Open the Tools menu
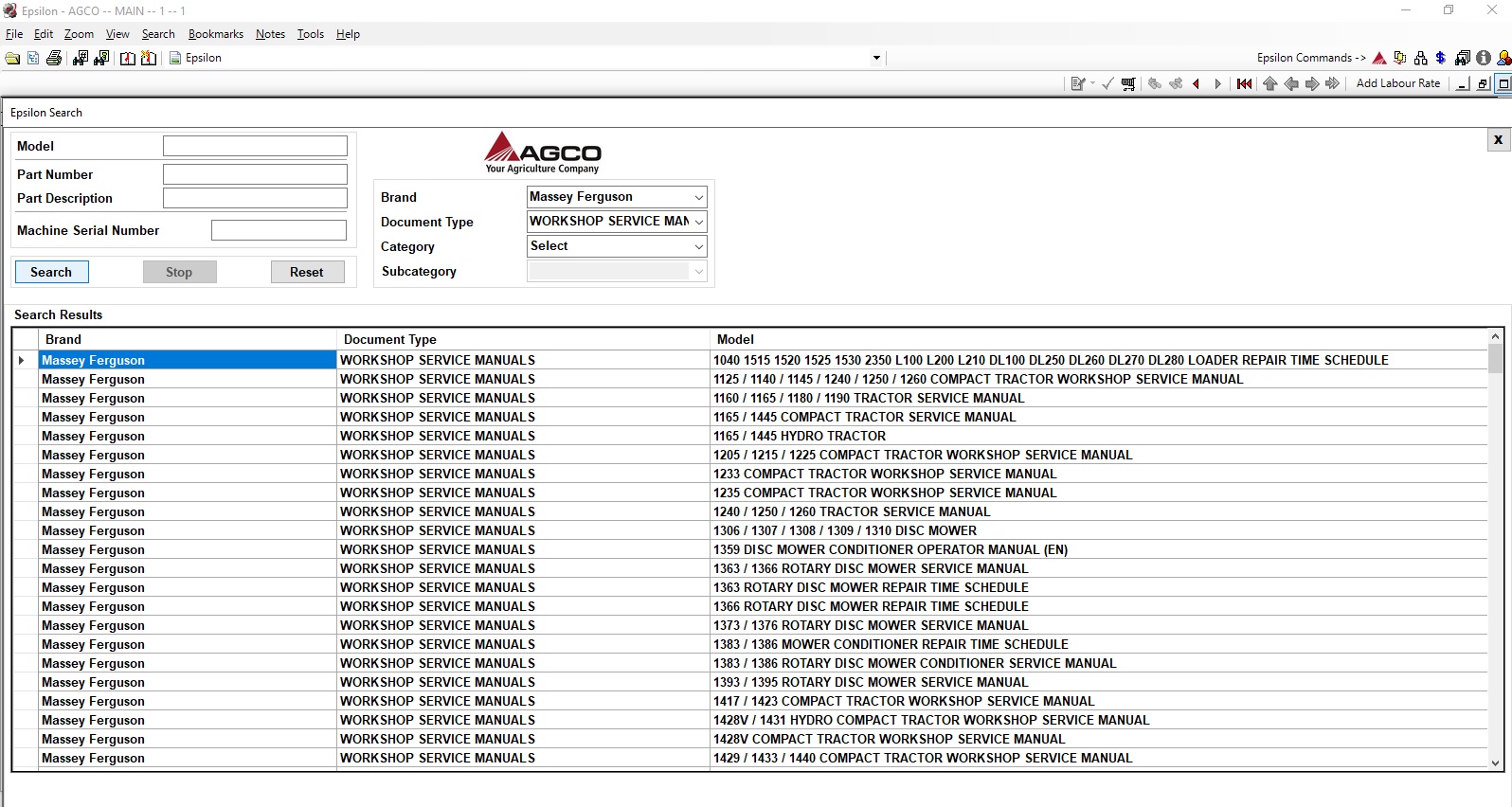This screenshot has height=807, width=1512. (311, 34)
